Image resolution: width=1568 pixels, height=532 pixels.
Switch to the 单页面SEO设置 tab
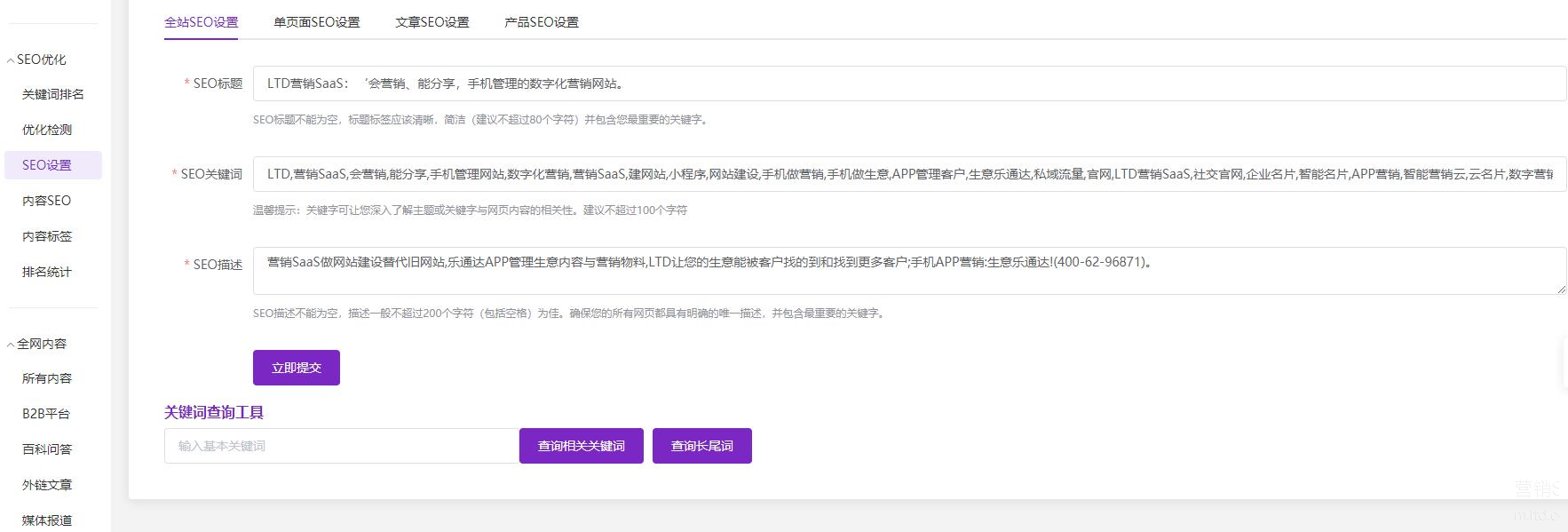tap(317, 22)
